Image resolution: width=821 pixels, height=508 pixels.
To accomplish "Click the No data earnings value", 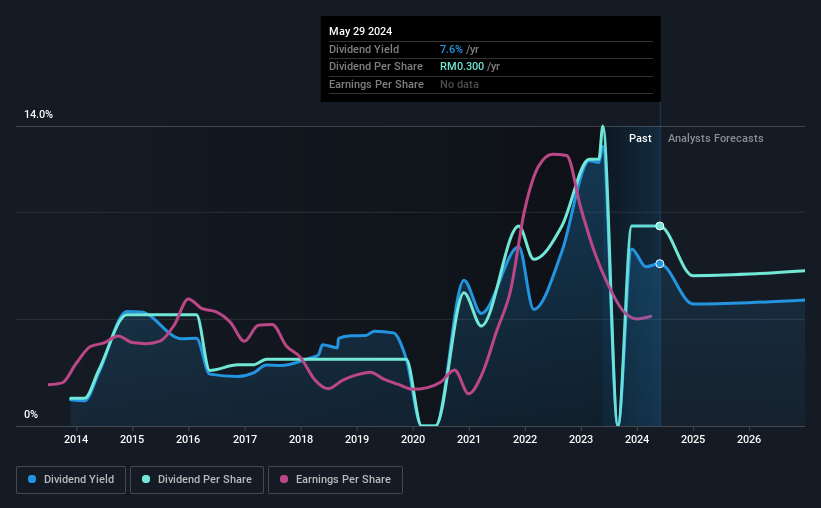I will (x=459, y=84).
